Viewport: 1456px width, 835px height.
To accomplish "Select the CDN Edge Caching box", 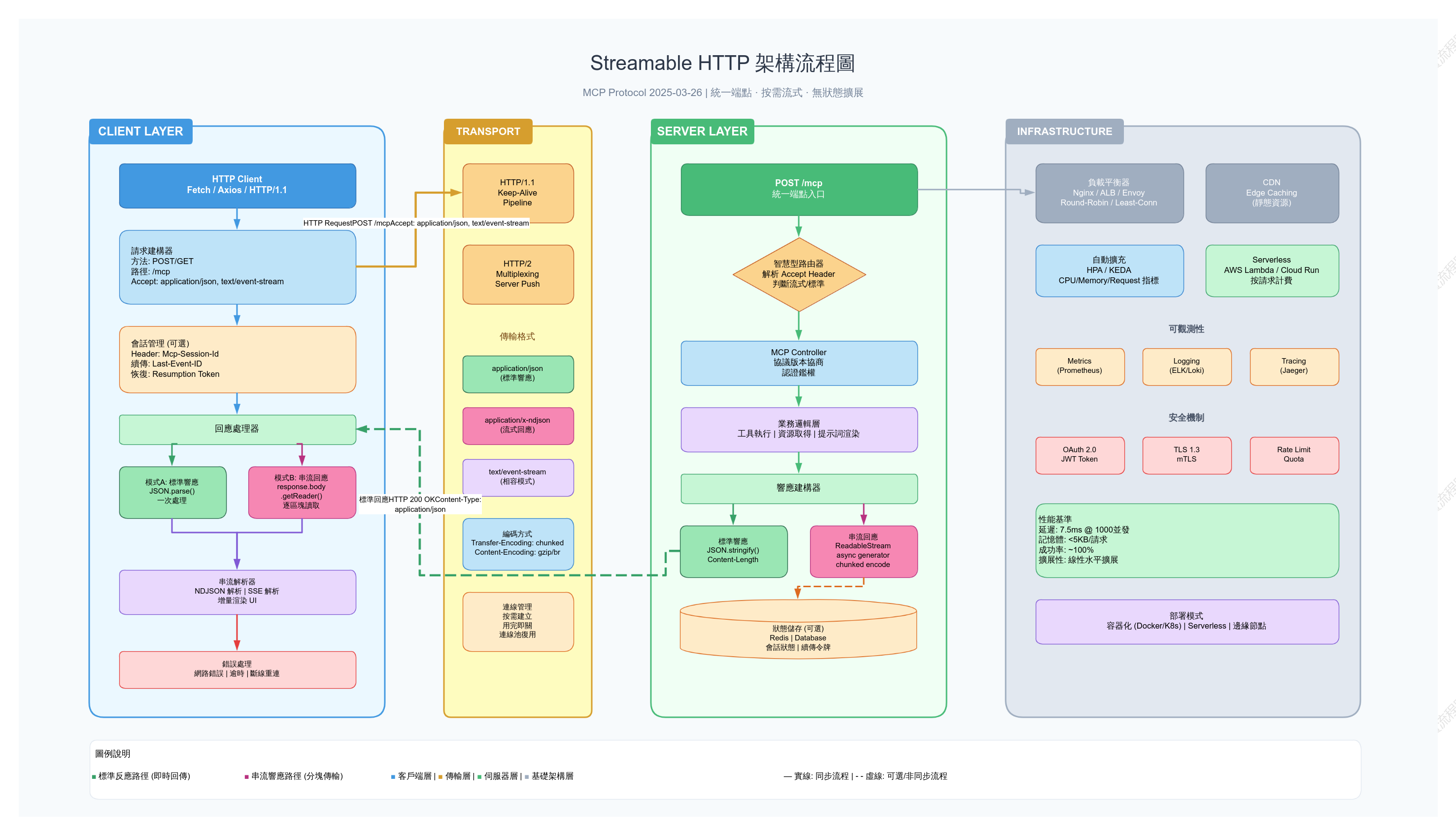I will (x=1272, y=193).
